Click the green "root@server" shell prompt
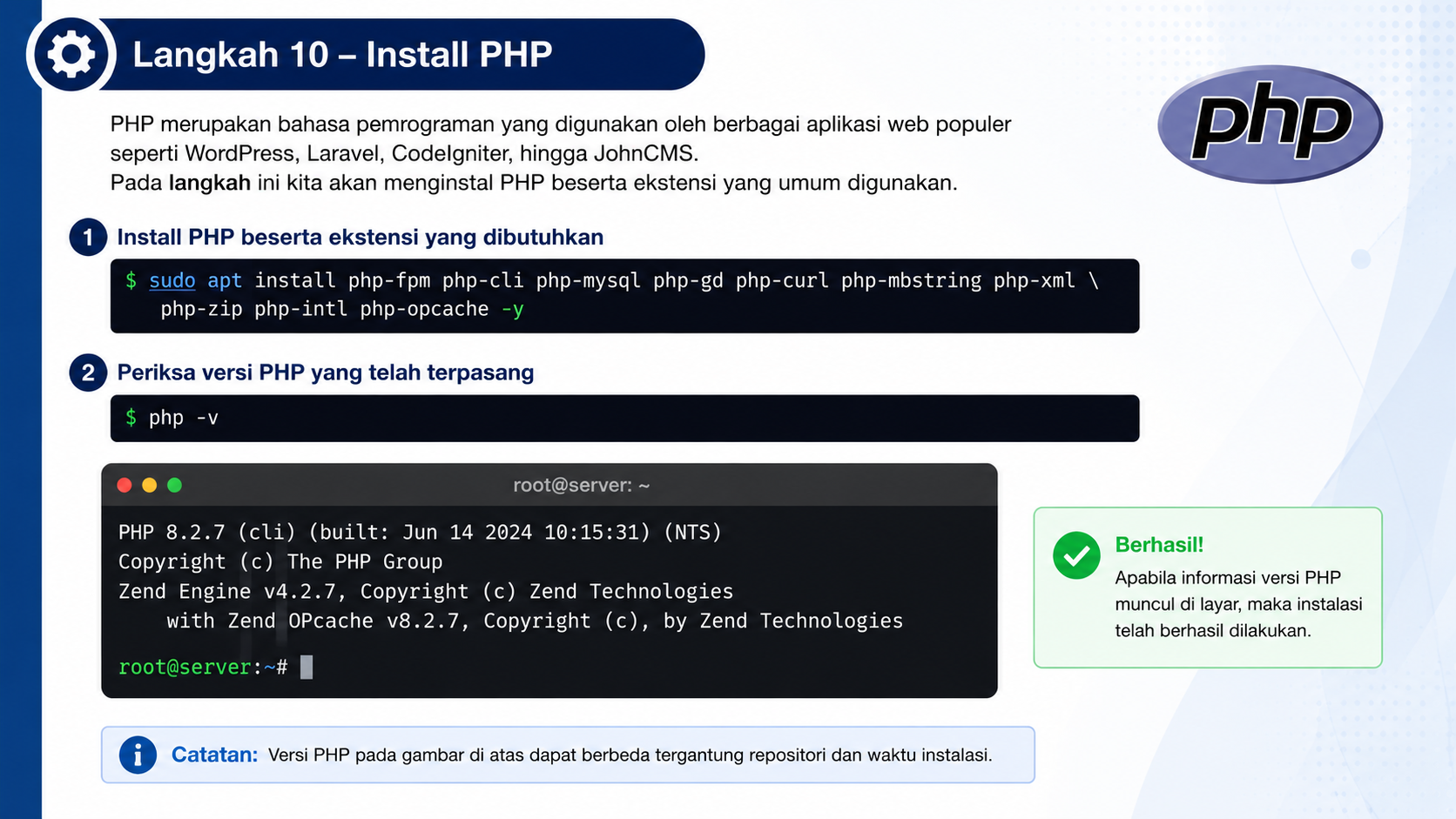 pyautogui.click(x=185, y=667)
